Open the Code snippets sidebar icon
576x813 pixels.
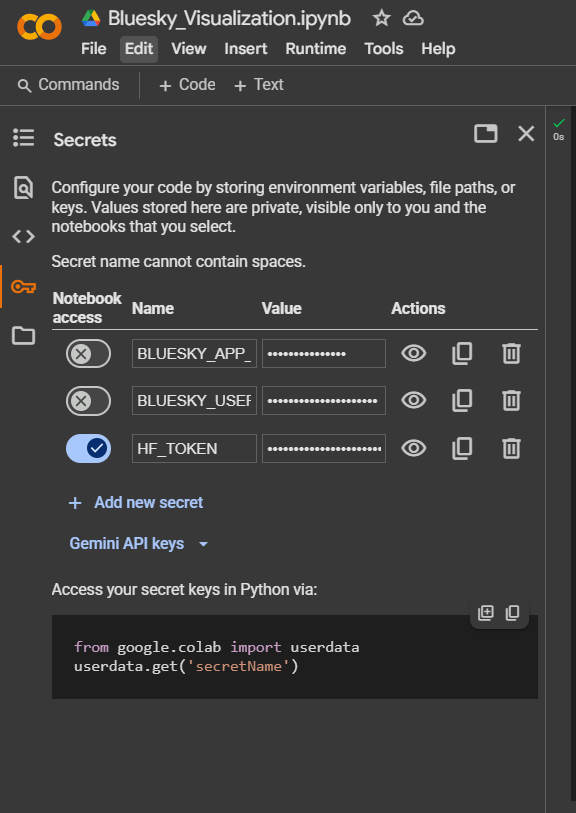coord(23,237)
